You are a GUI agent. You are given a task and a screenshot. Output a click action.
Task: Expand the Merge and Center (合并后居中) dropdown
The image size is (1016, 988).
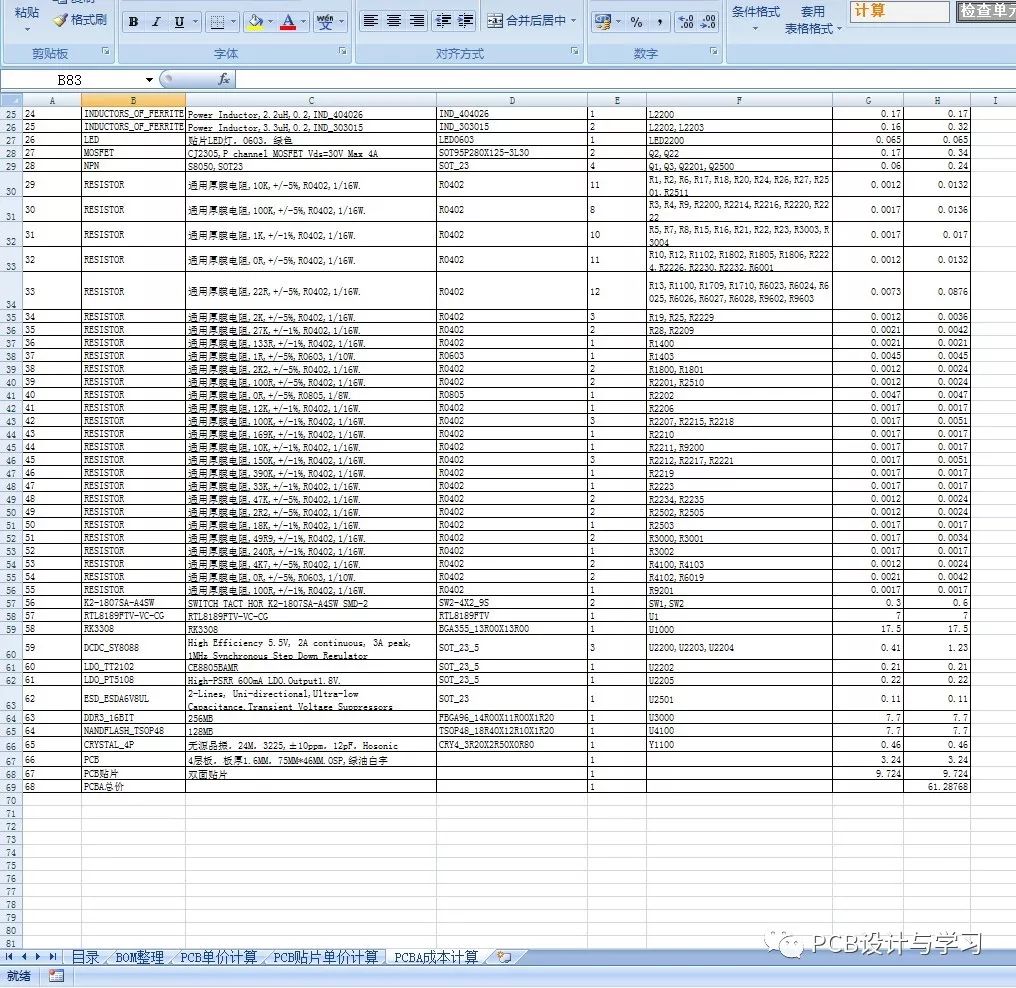(574, 21)
